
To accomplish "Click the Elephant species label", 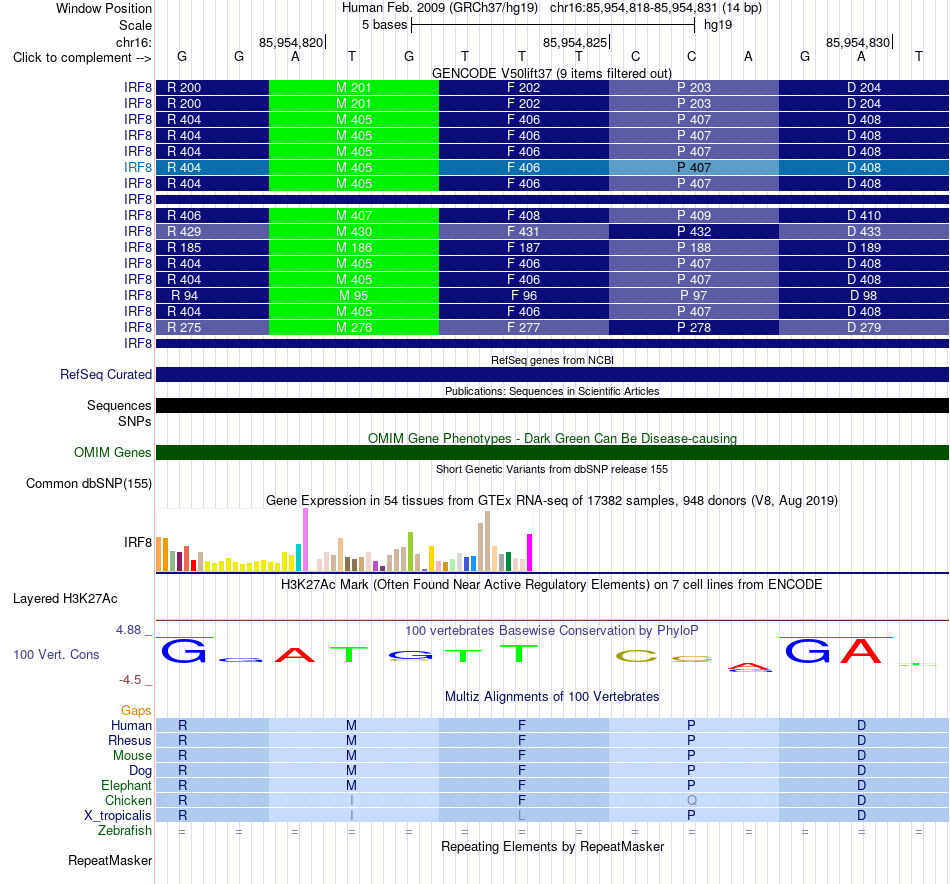I will [126, 785].
